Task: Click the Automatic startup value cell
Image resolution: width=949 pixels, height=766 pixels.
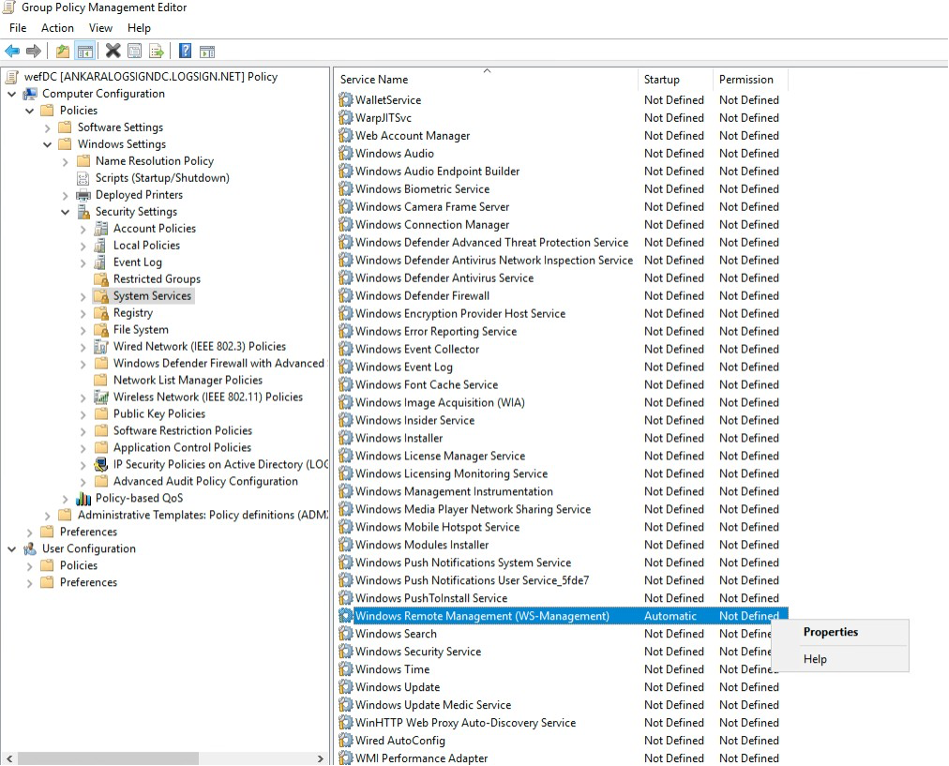Action: [x=671, y=616]
